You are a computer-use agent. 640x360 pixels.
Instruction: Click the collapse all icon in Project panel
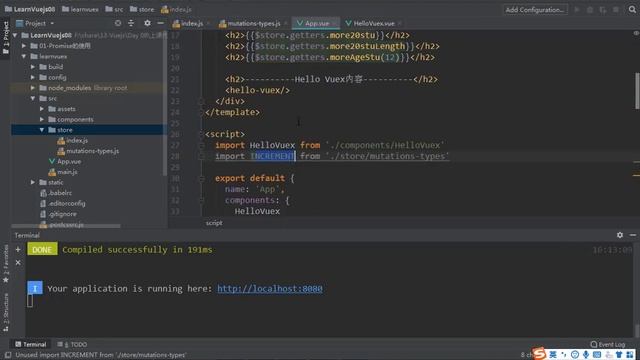pos(131,23)
